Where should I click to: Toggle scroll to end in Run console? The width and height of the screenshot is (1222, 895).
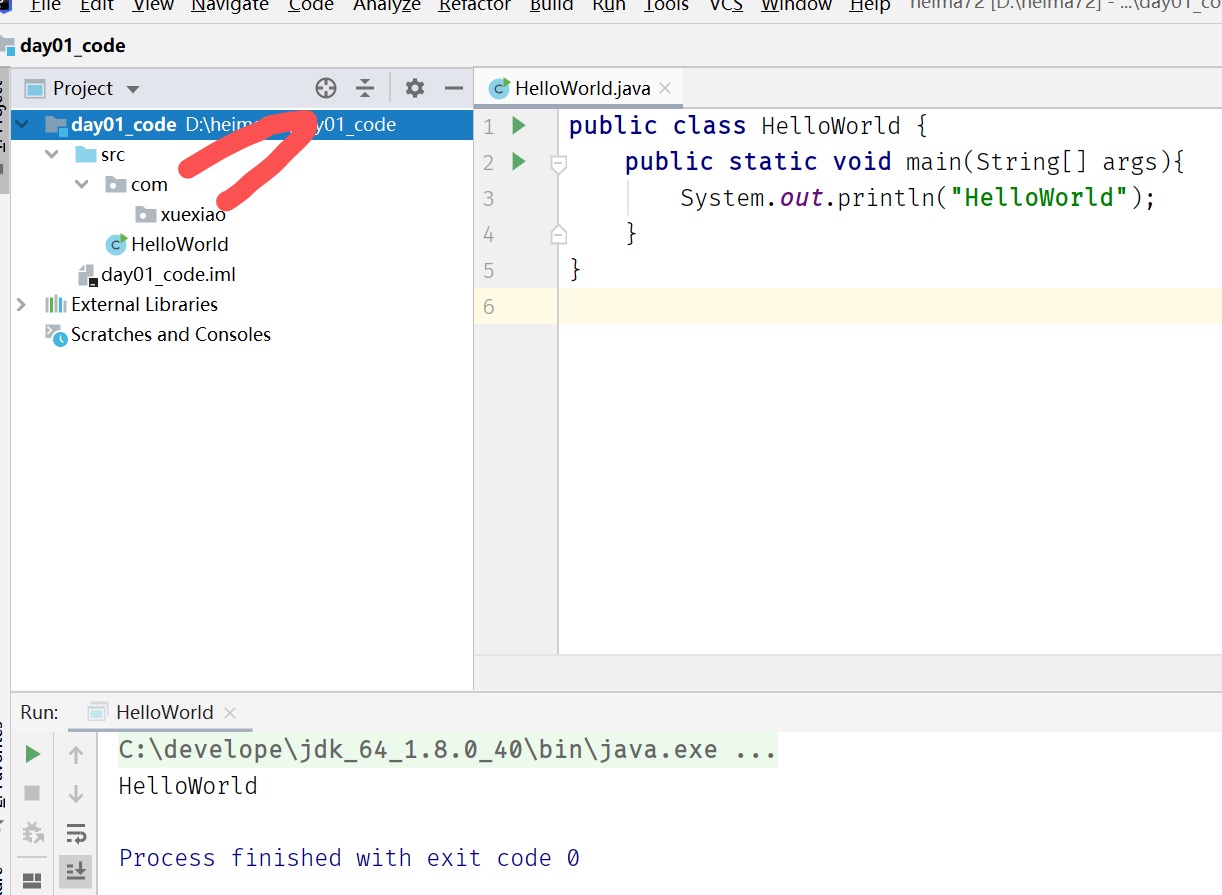(x=76, y=871)
